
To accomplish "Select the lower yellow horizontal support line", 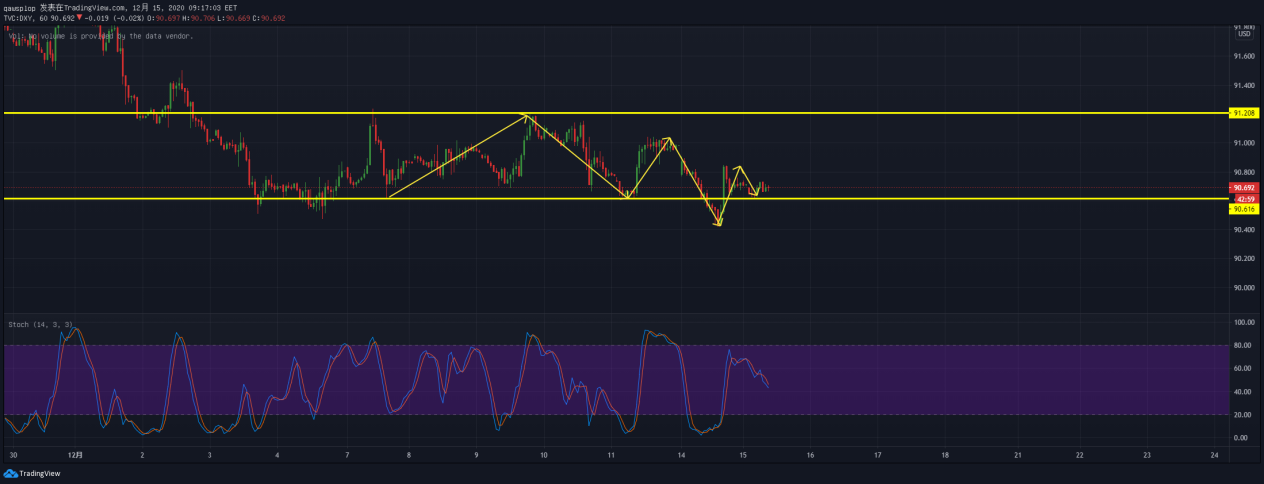I will [150, 199].
